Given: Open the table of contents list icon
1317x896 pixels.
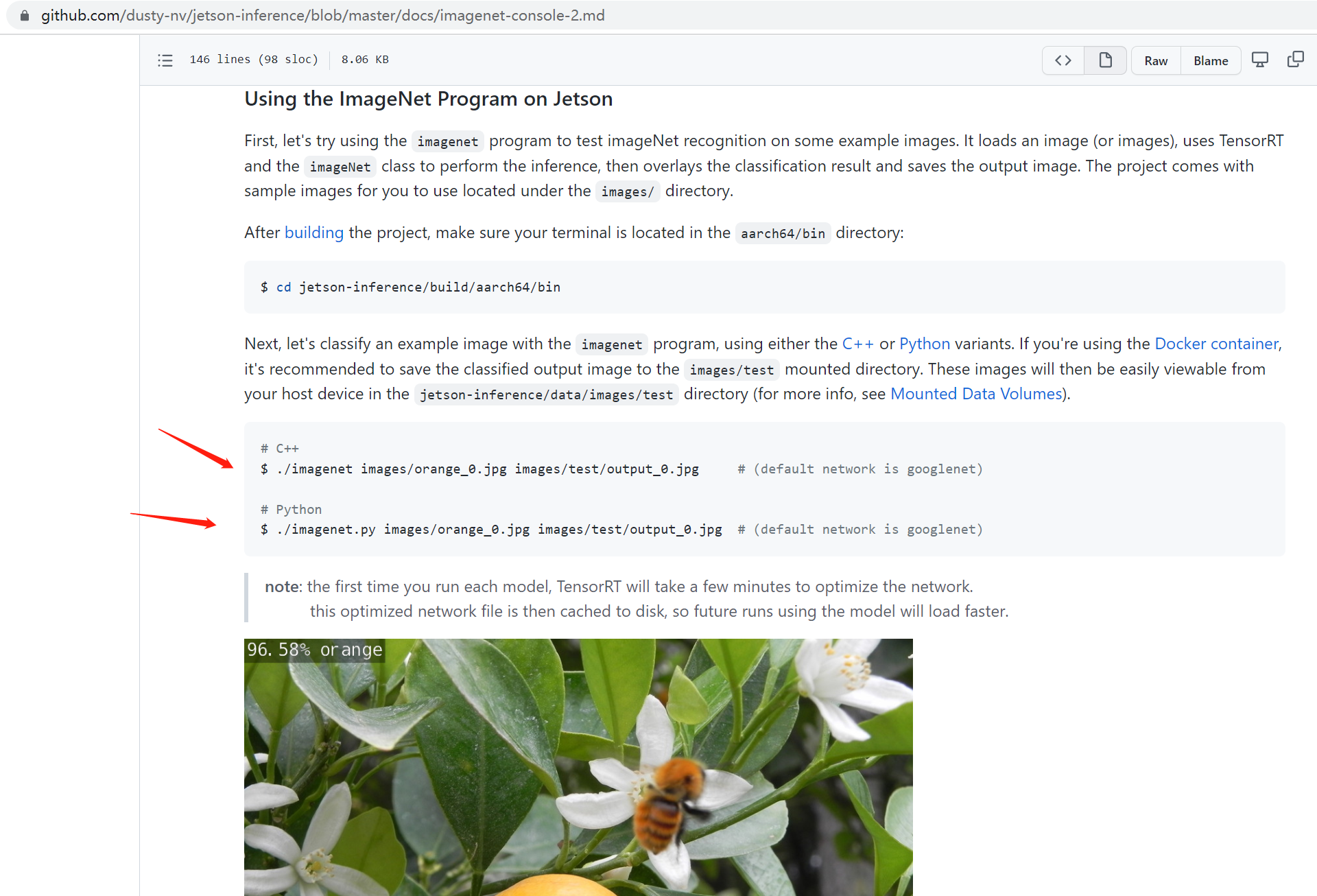Looking at the screenshot, I should 165,60.
